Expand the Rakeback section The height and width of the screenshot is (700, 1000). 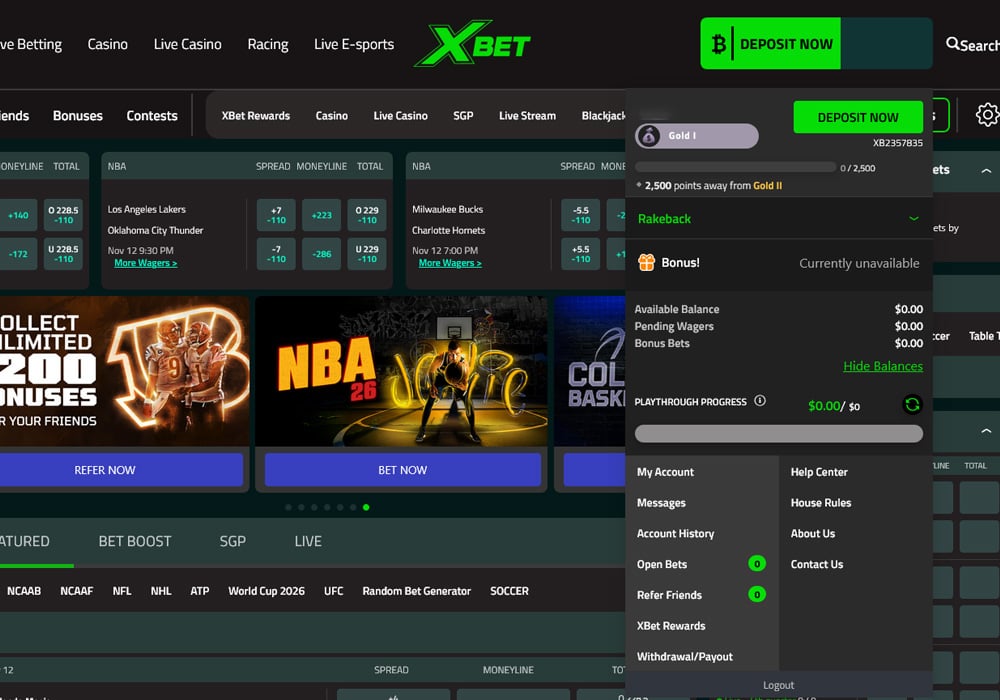tap(913, 218)
